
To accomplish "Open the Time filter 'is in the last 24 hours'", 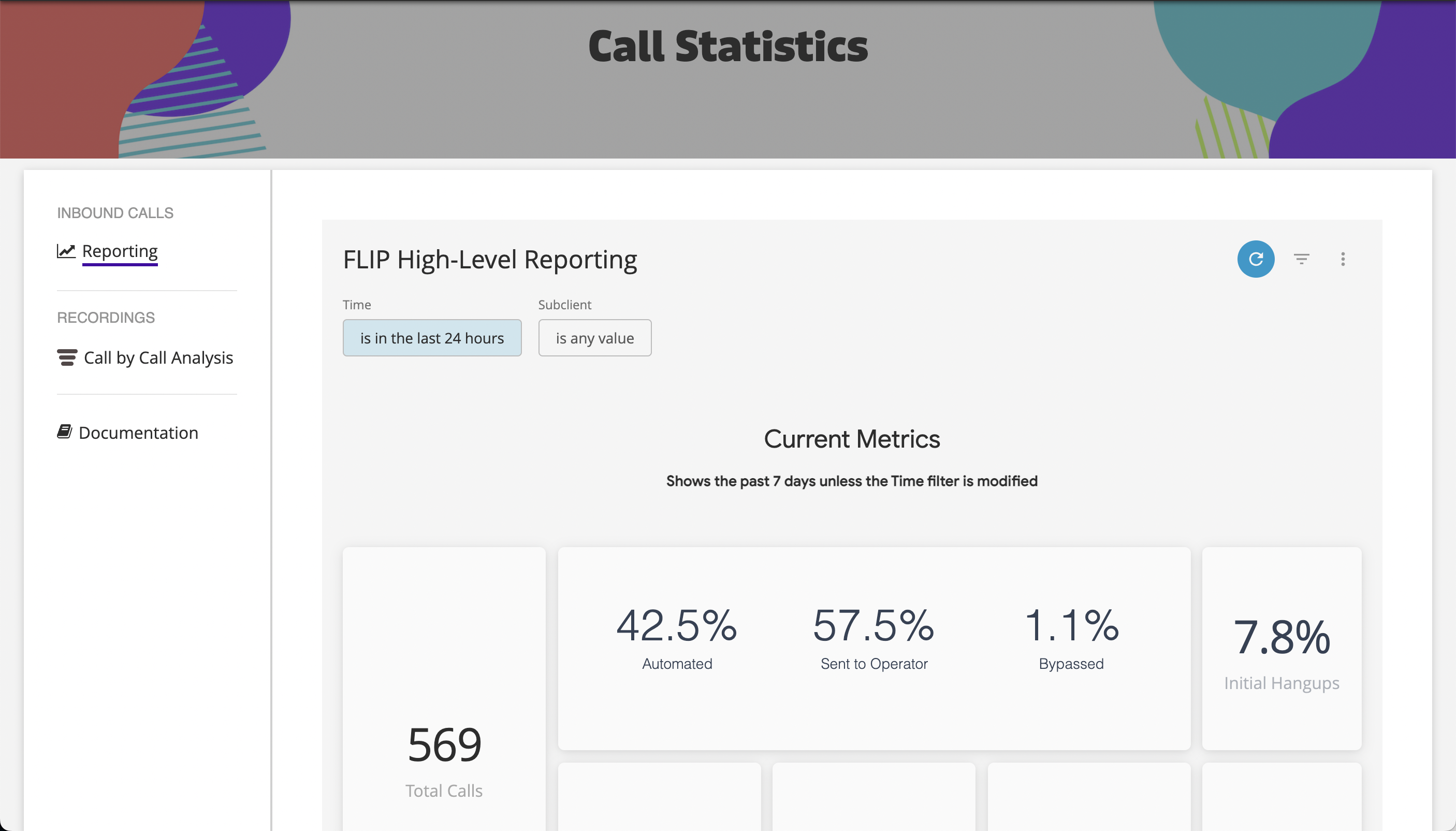I will point(432,338).
